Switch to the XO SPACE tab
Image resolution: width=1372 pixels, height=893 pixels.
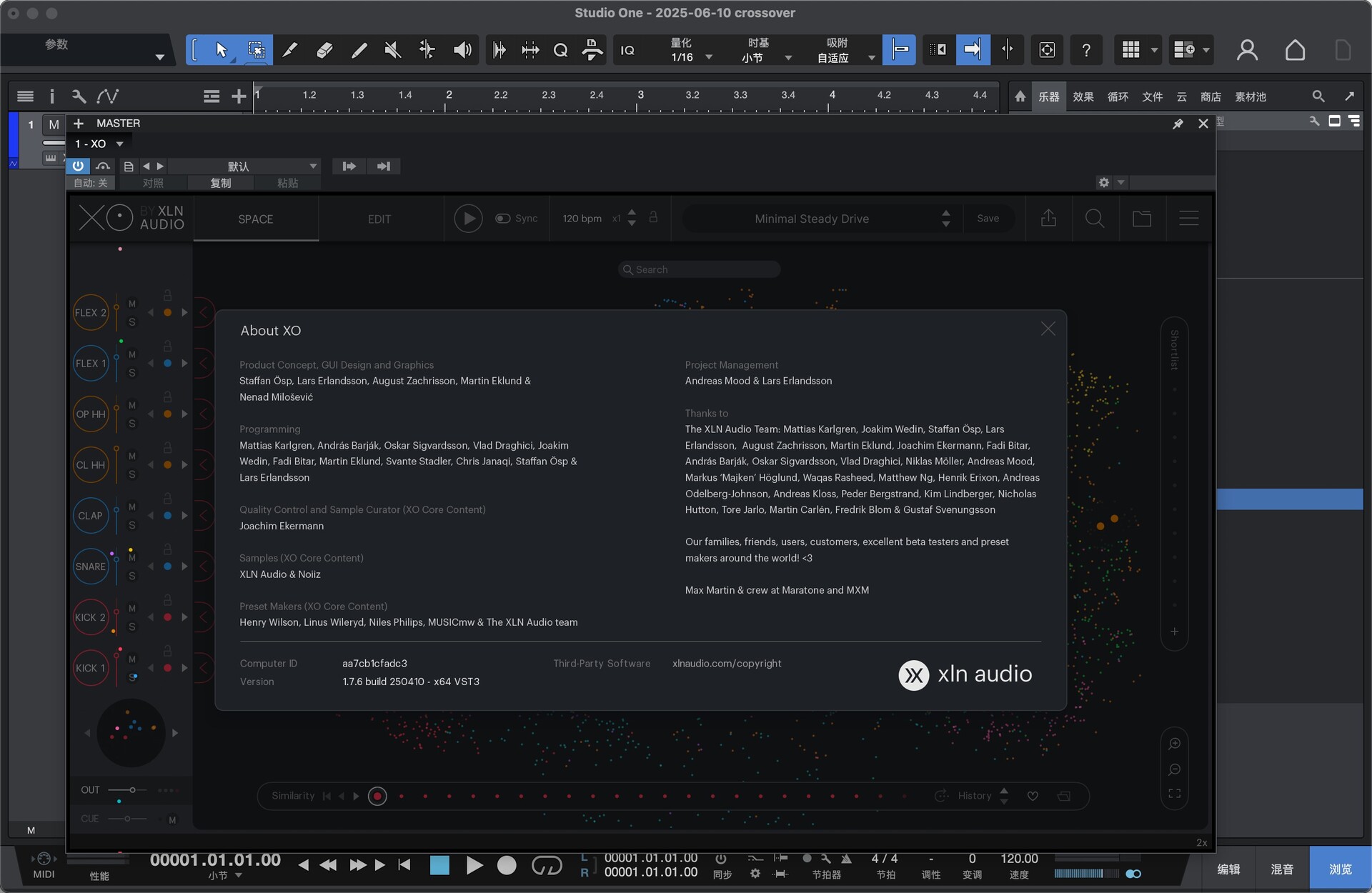(x=256, y=219)
